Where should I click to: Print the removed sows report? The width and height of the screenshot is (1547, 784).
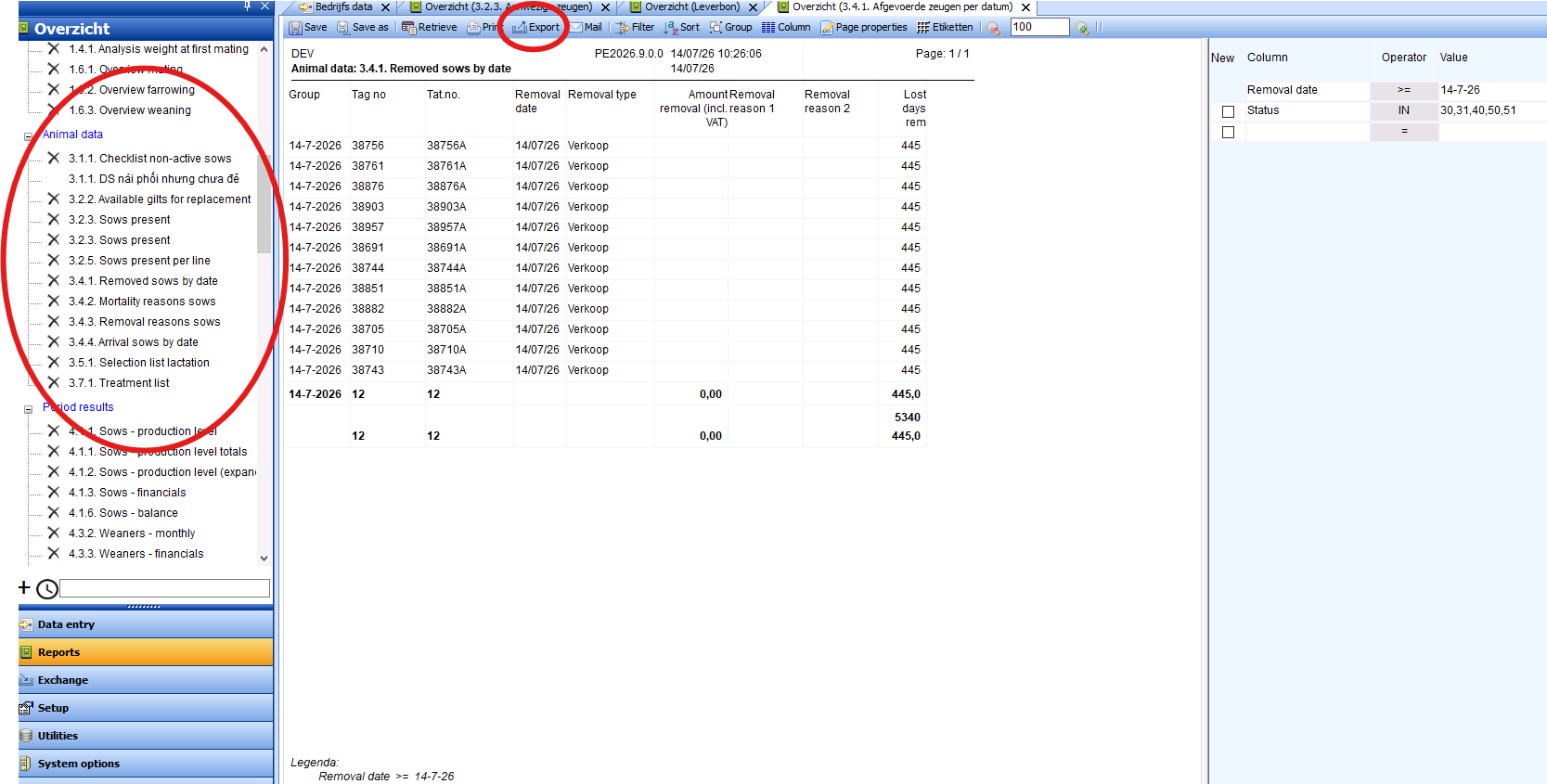click(x=483, y=28)
